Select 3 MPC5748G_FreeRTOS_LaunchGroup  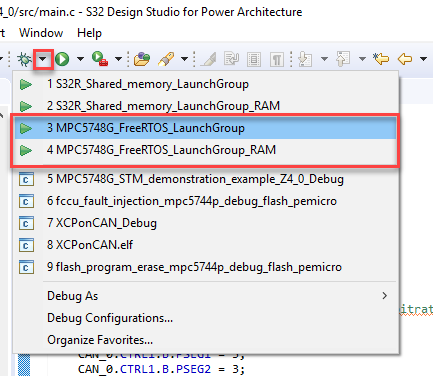[206, 128]
